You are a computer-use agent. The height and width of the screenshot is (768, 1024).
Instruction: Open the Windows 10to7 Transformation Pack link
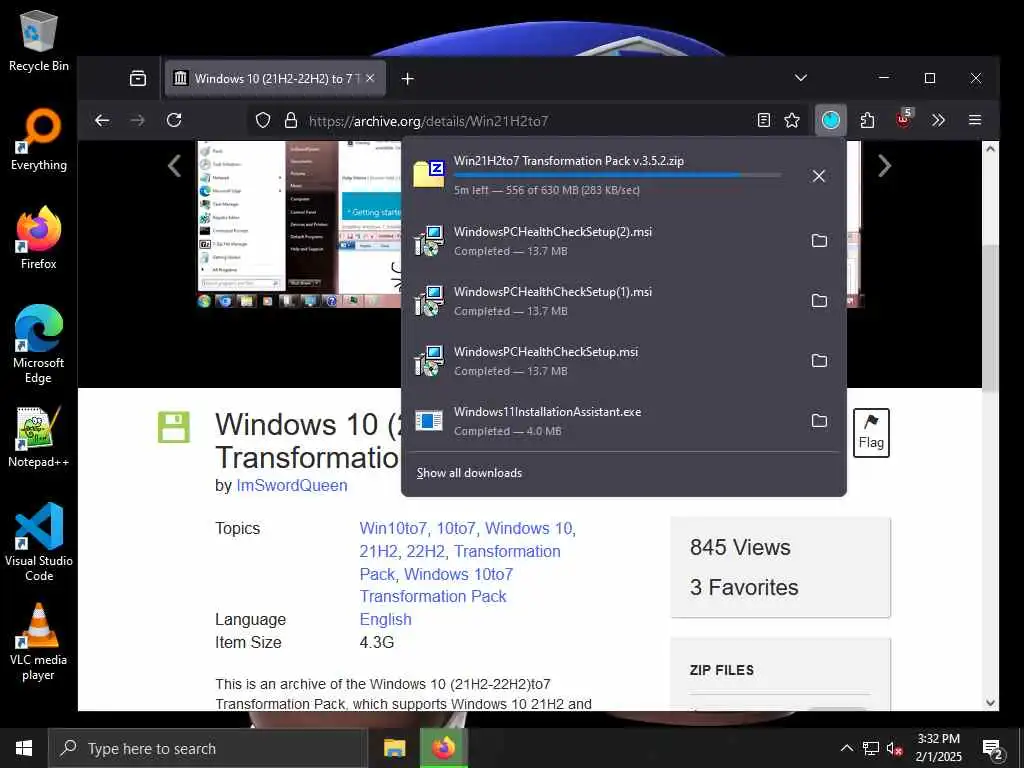coord(436,585)
